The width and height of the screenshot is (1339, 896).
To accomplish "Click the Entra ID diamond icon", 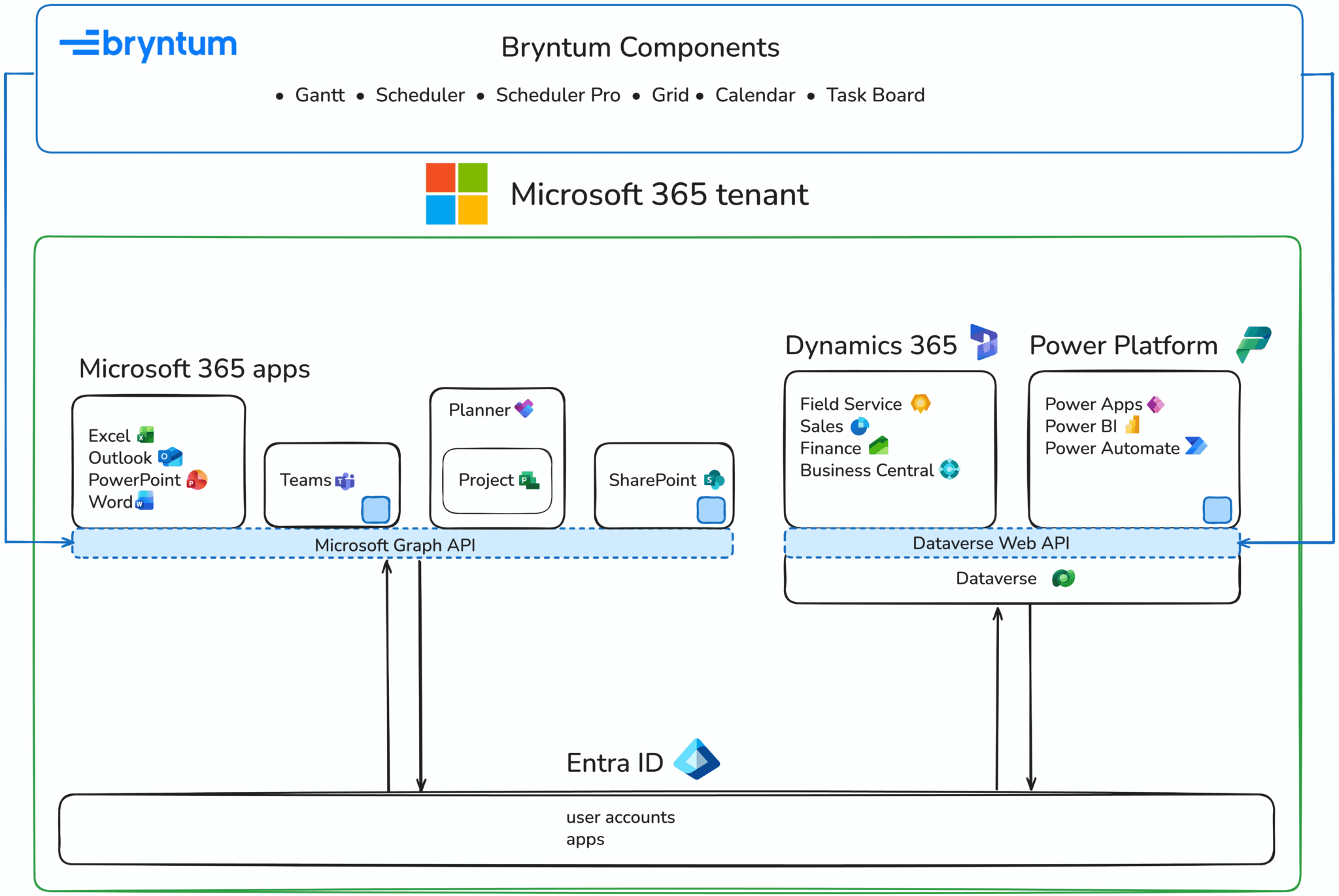I will pyautogui.click(x=696, y=759).
